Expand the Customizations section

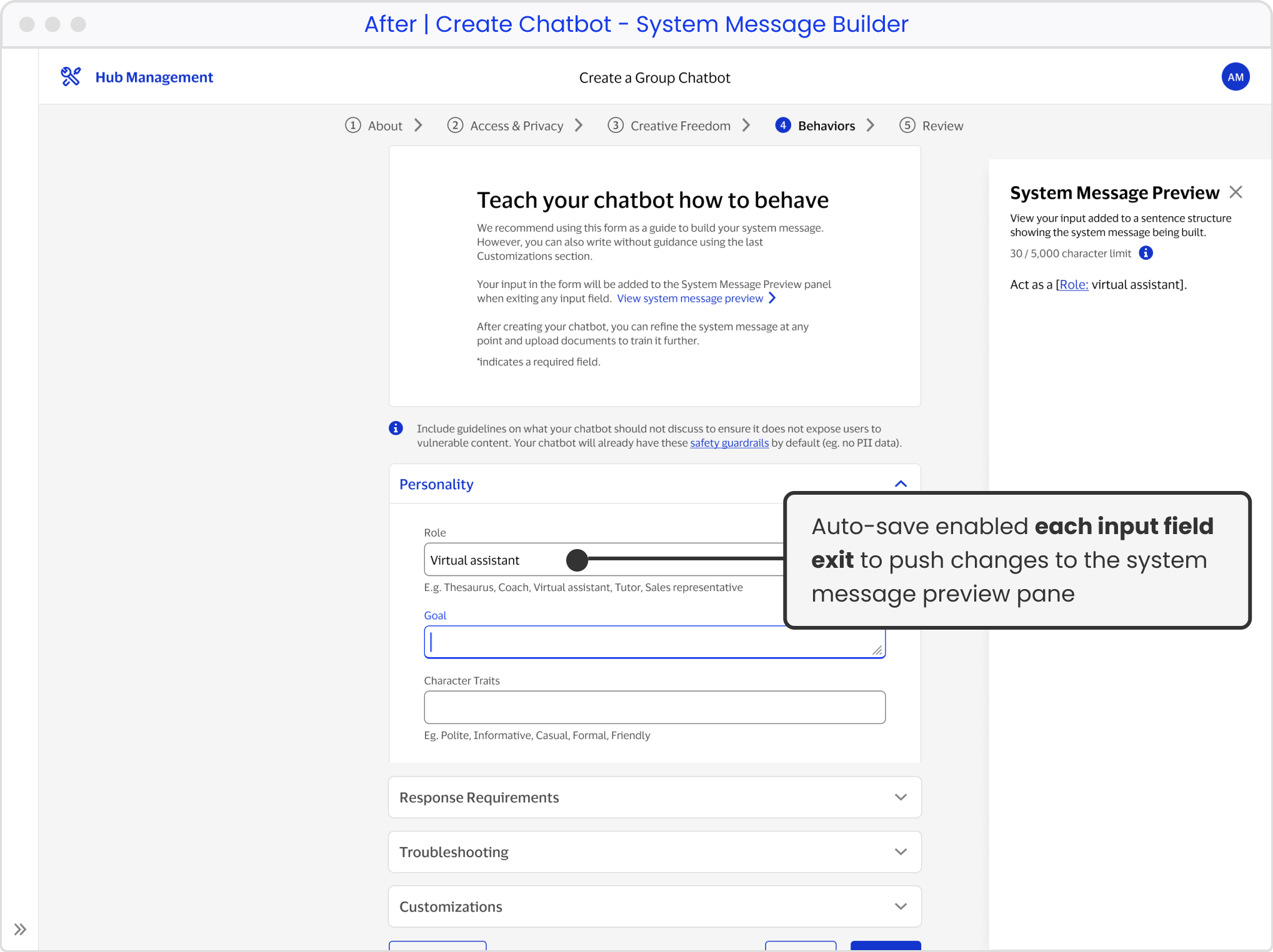901,906
